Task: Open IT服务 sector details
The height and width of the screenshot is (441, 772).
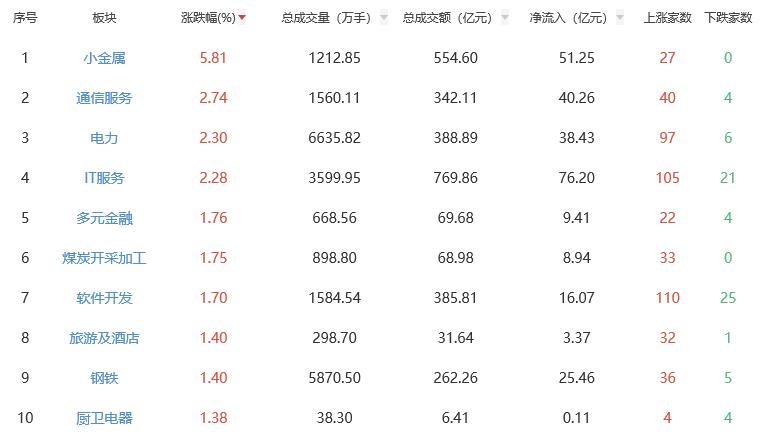Action: 104,178
